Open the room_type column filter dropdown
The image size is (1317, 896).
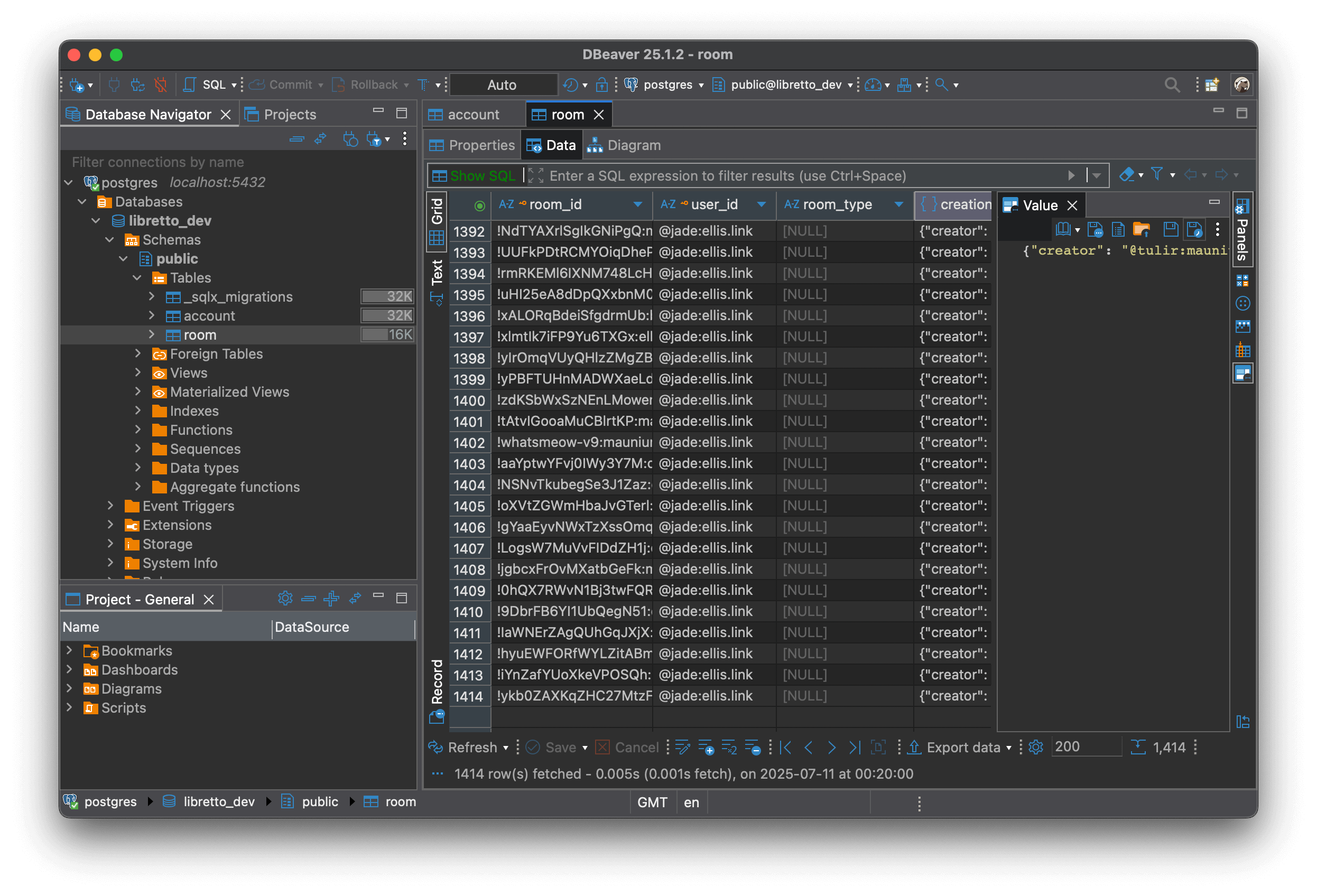point(899,205)
